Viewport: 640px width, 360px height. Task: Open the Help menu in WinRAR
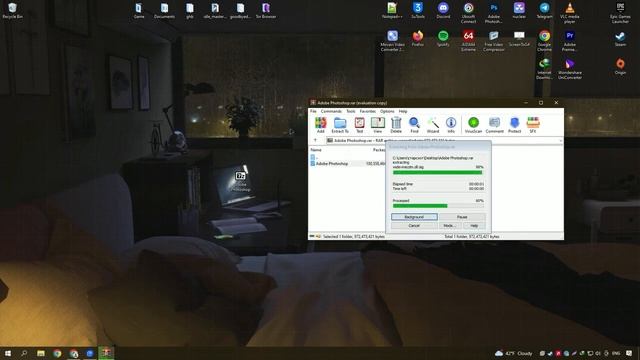(x=403, y=111)
